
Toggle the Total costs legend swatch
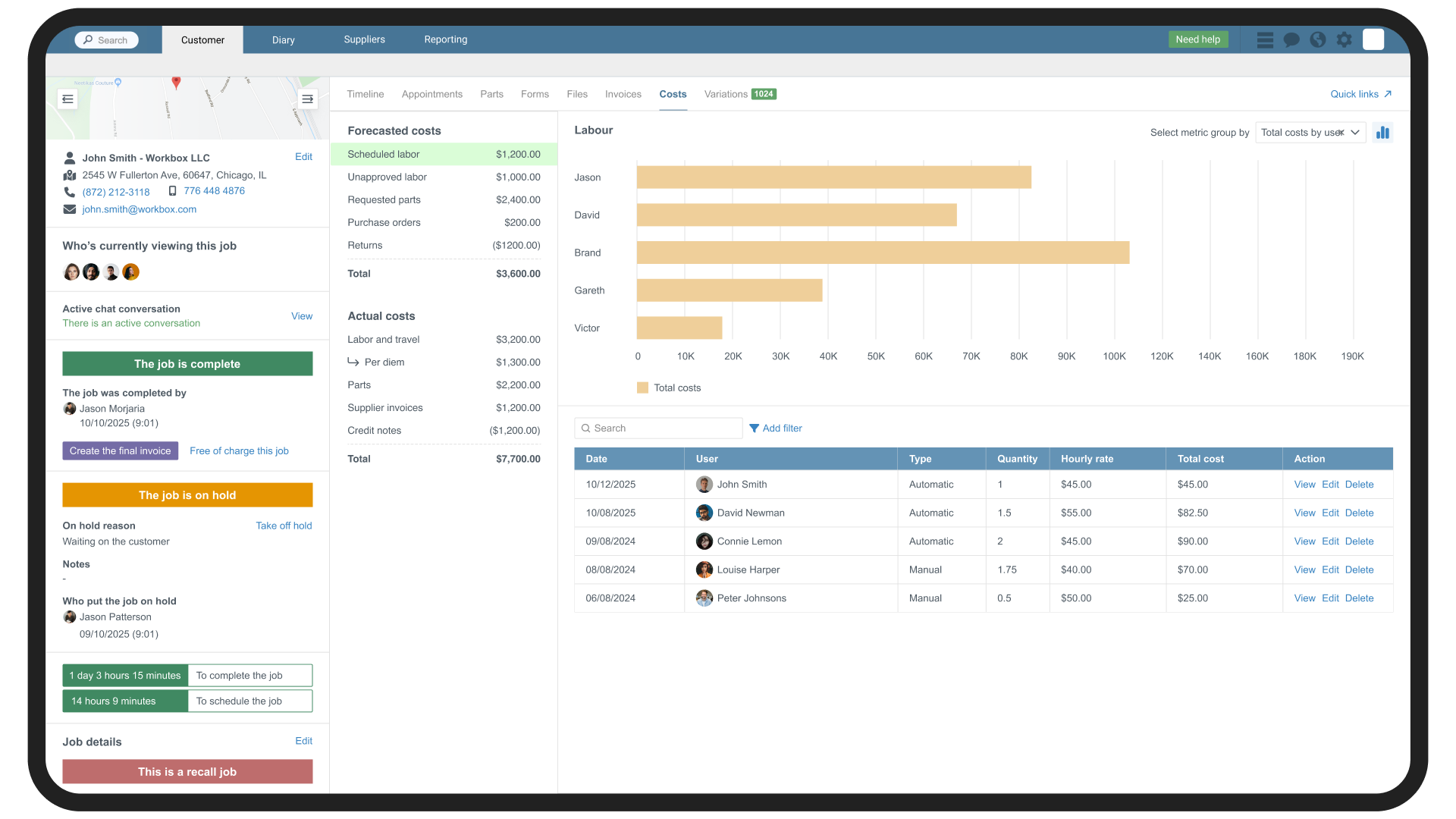click(x=642, y=388)
